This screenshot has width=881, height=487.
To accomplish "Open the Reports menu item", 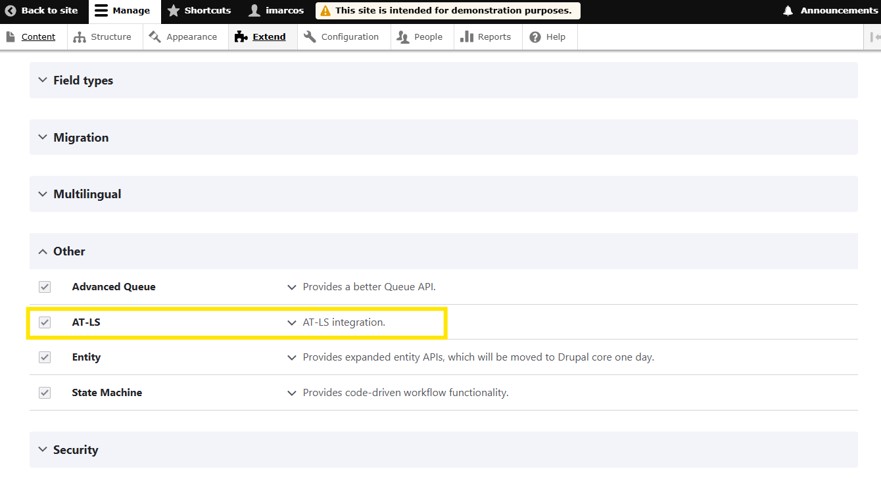I will (x=485, y=37).
